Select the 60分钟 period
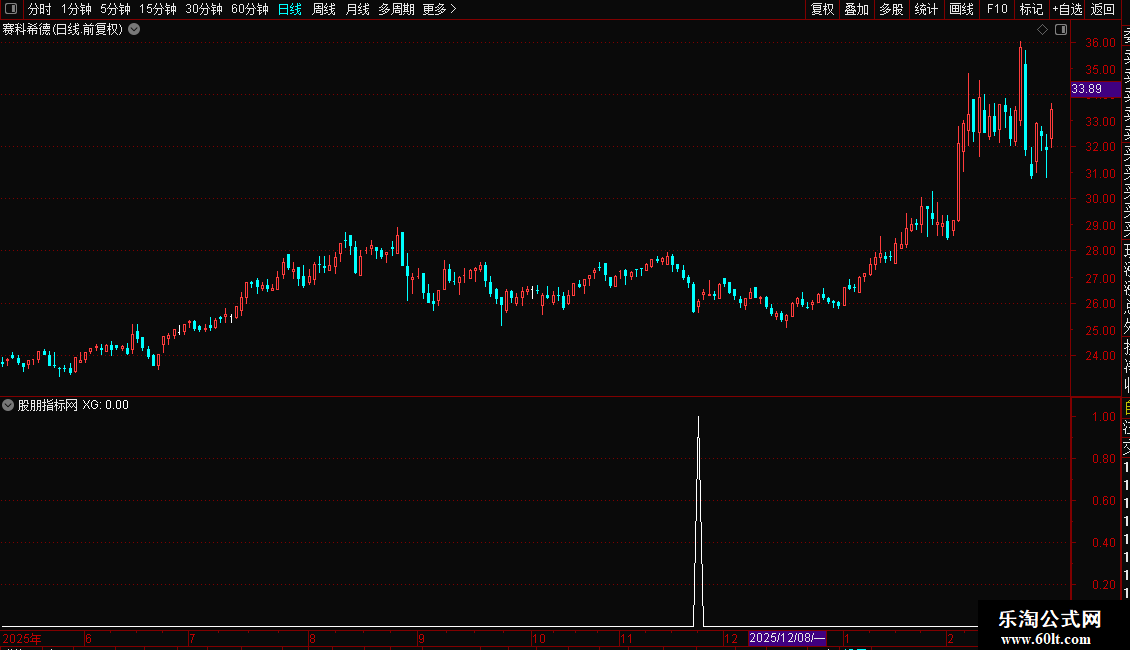Image resolution: width=1130 pixels, height=650 pixels. [x=250, y=9]
